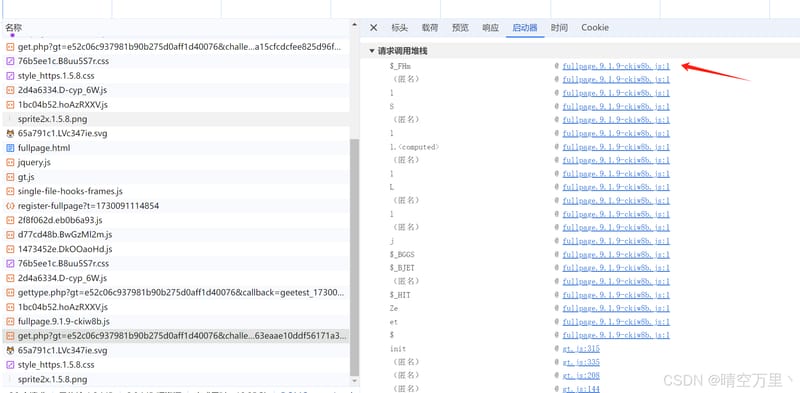Click the request list scroll-up arrow

pos(355,24)
